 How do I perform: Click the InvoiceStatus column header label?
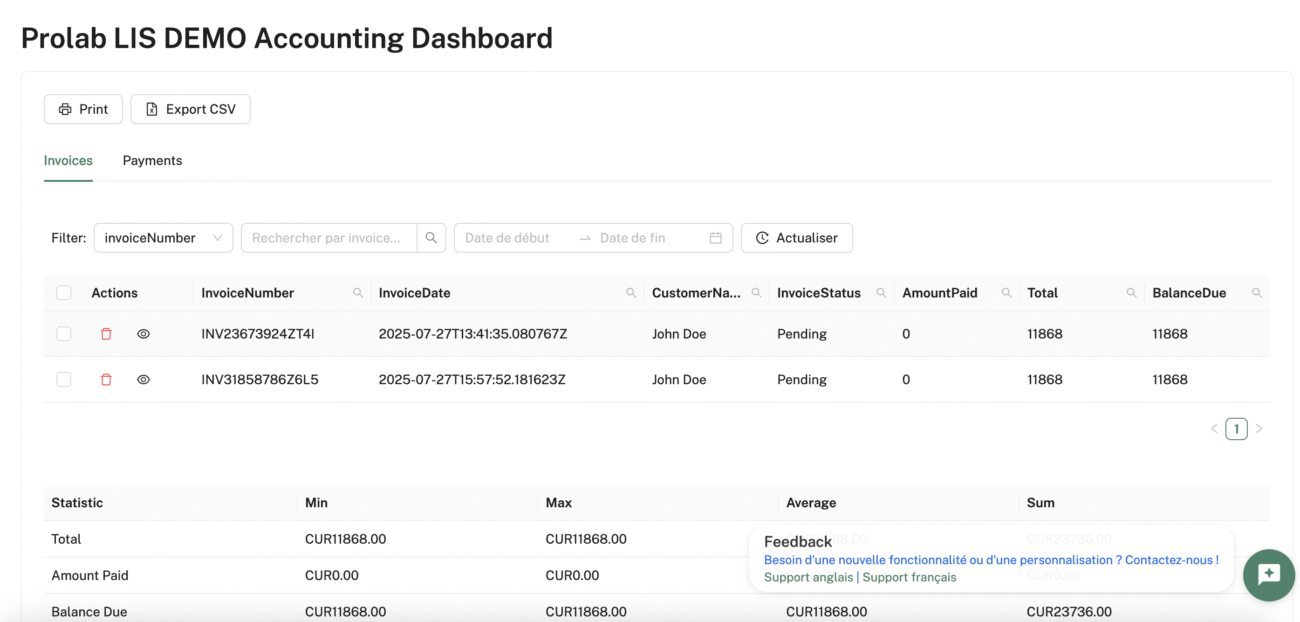[x=819, y=293]
